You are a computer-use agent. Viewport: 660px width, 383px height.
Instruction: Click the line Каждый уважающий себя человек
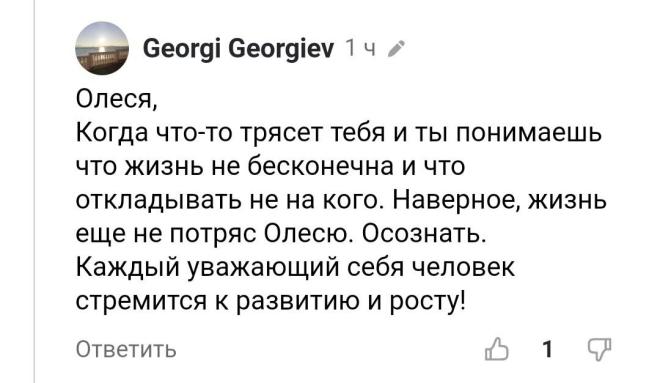click(x=295, y=267)
